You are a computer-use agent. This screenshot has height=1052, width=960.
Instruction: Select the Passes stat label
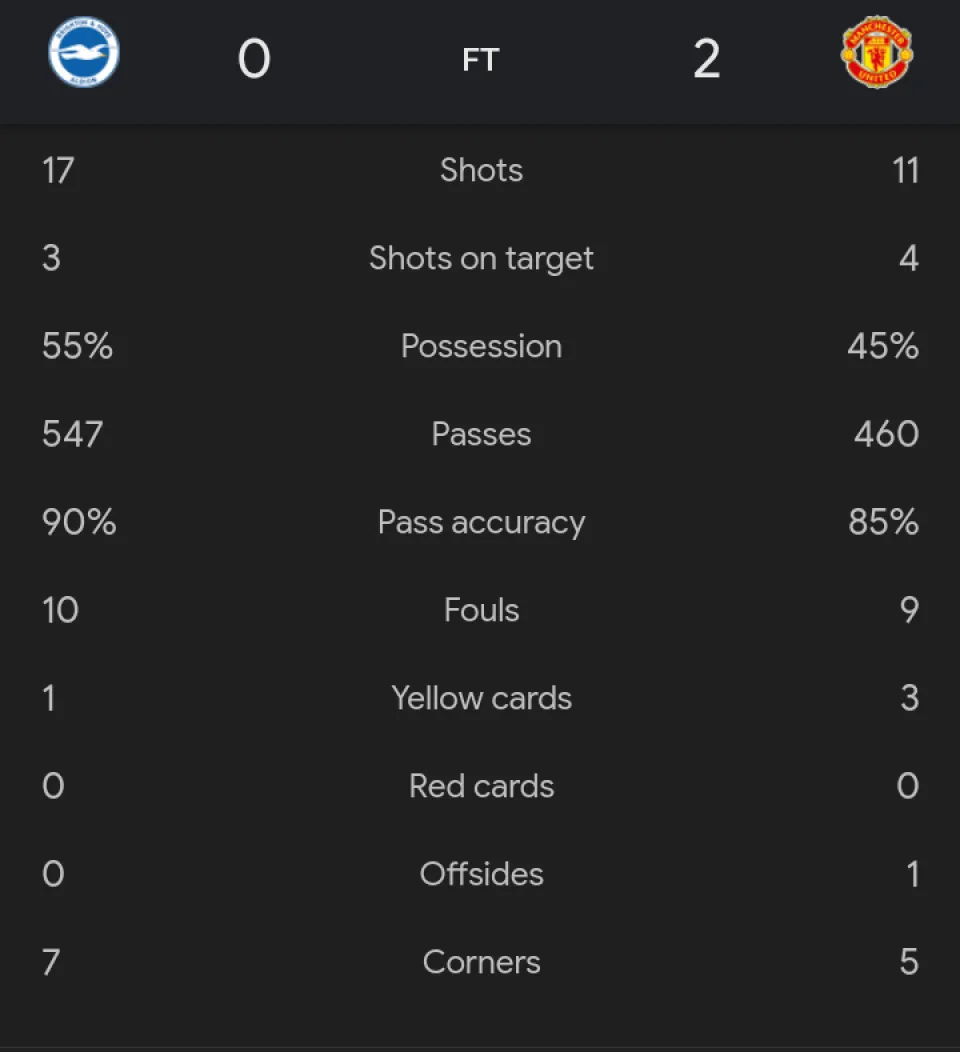point(481,434)
